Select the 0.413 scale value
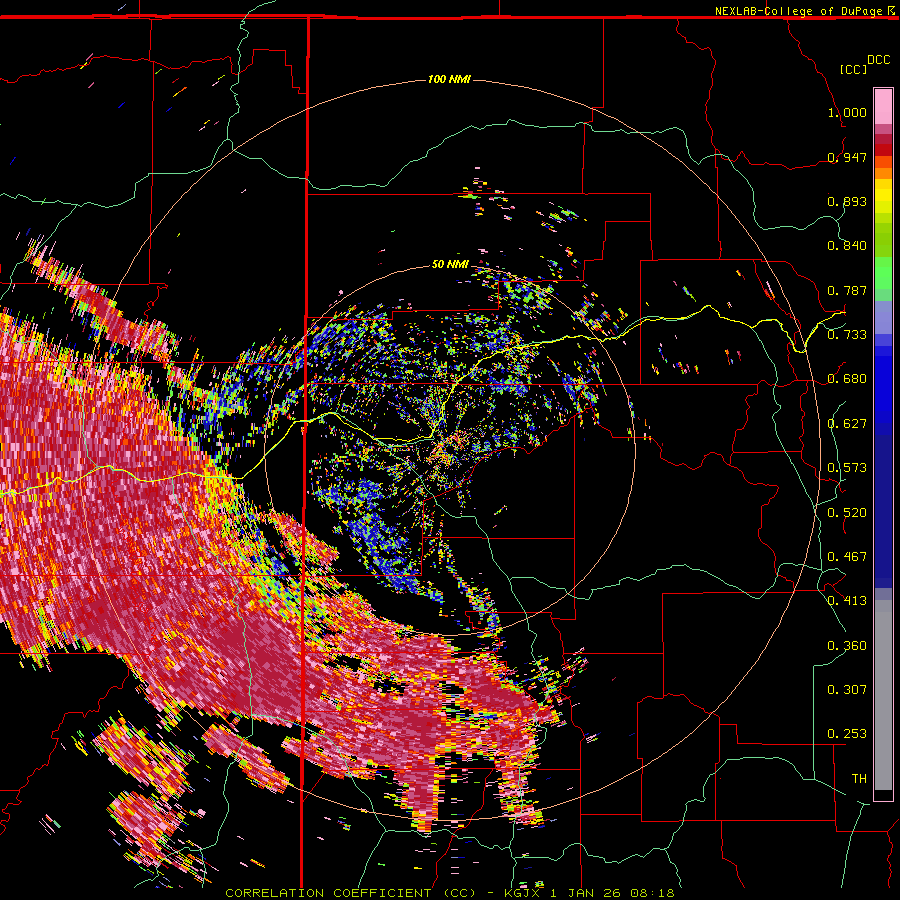Image resolution: width=900 pixels, height=900 pixels. coord(847,601)
